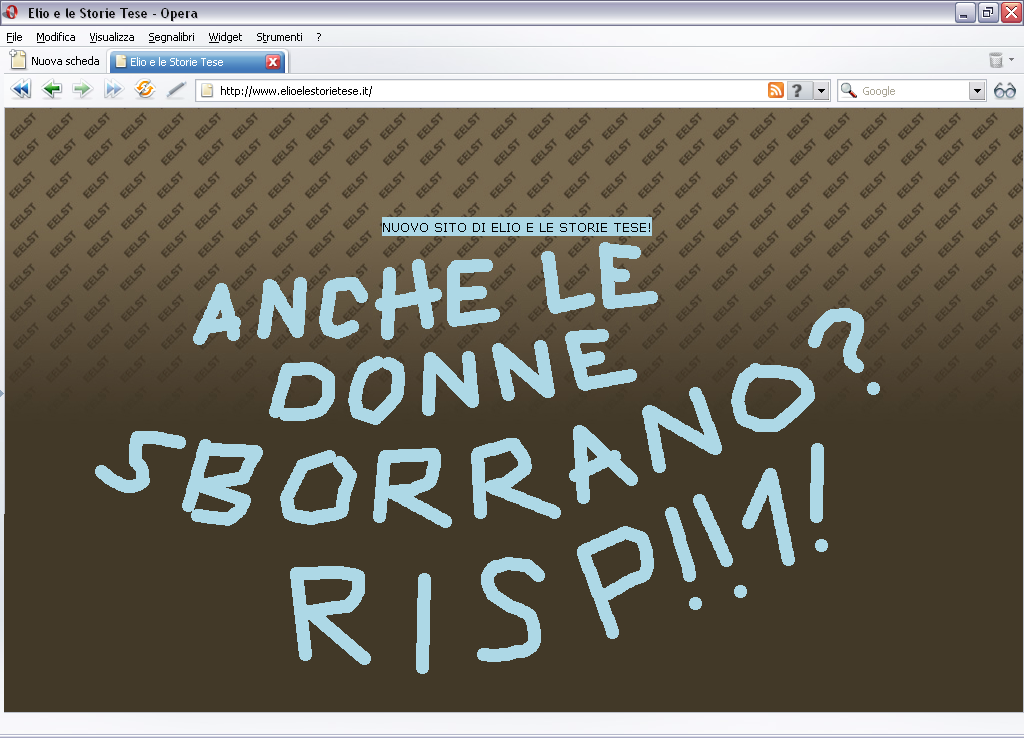Image resolution: width=1024 pixels, height=738 pixels.
Task: Click the magnifier search icon
Action: pyautogui.click(x=848, y=90)
